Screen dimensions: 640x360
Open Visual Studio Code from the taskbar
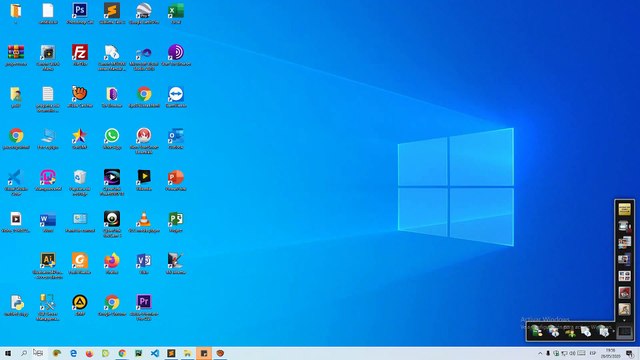[155, 353]
